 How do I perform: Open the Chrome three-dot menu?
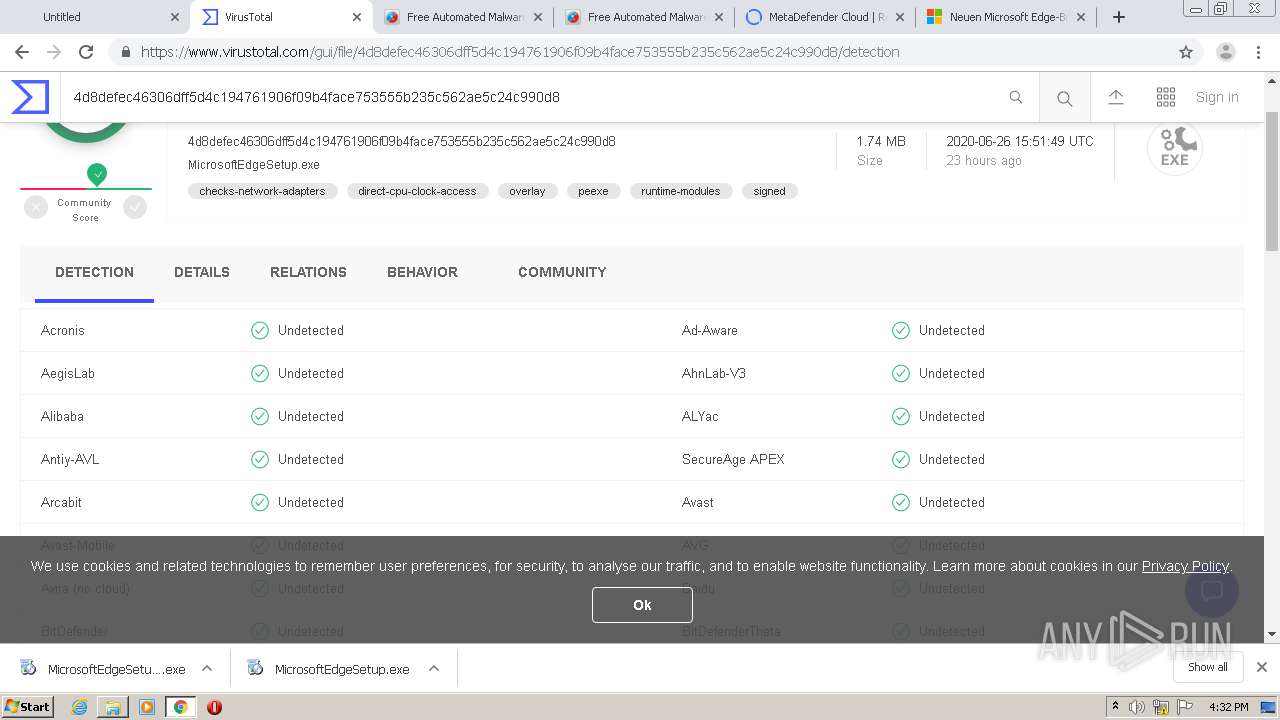point(1258,52)
